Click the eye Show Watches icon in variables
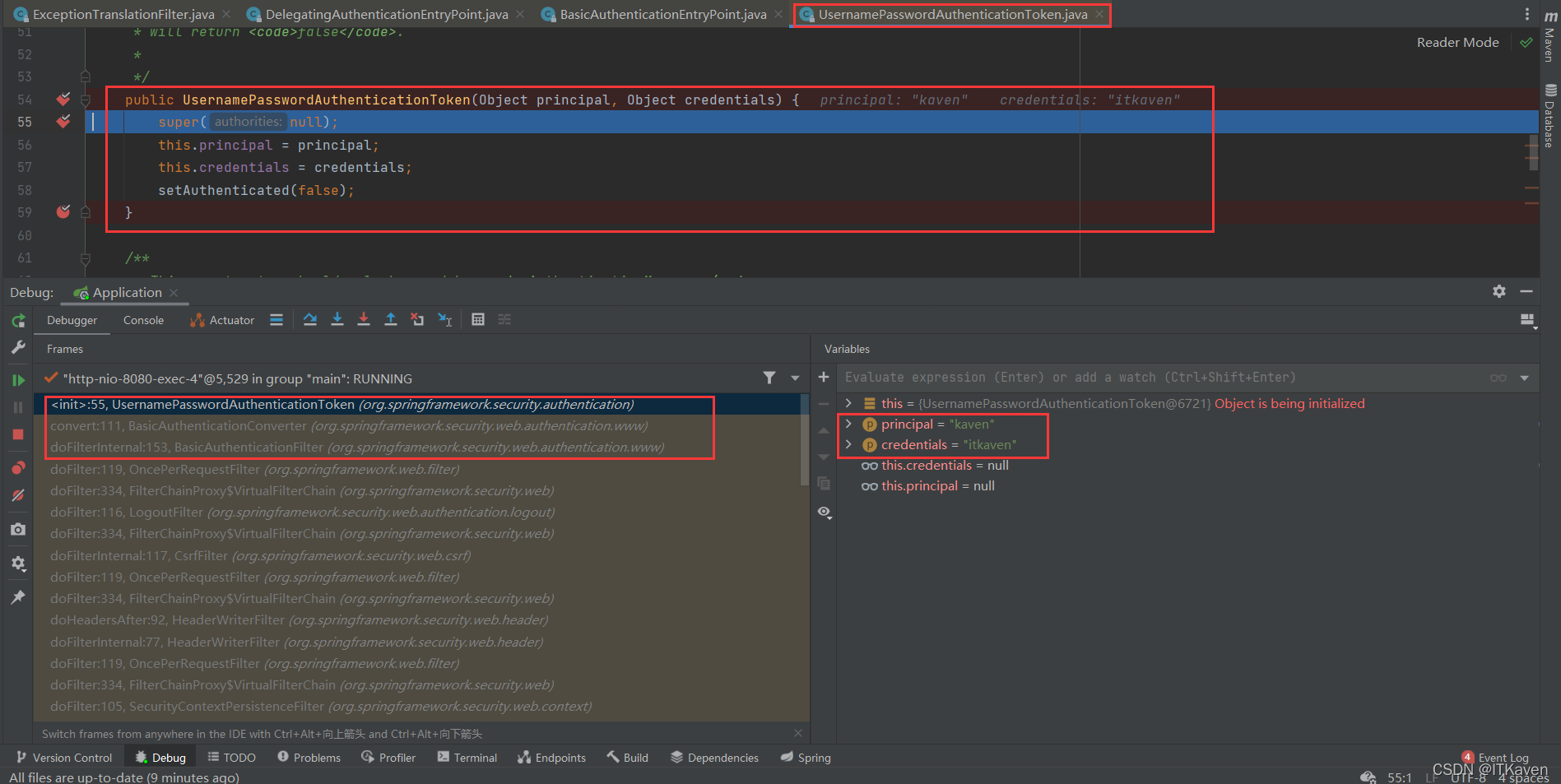This screenshot has height=784, width=1561. (824, 512)
